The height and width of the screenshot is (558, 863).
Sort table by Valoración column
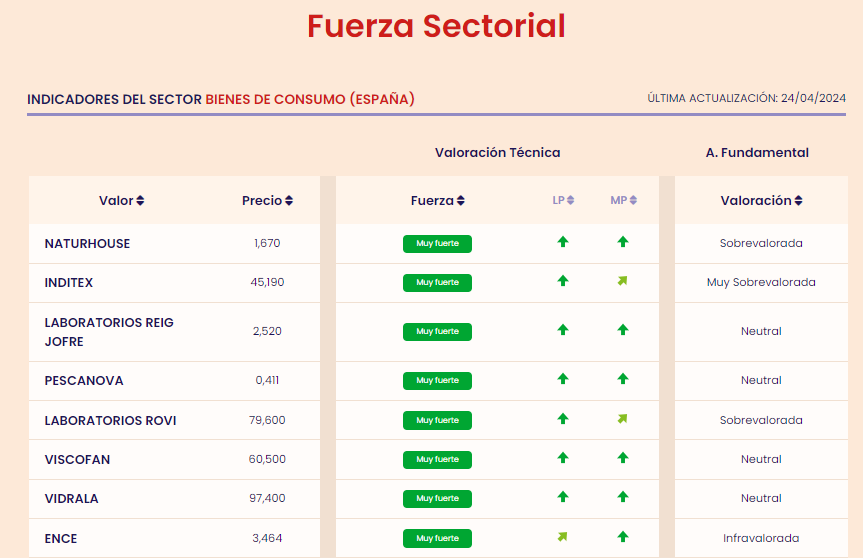pos(761,201)
